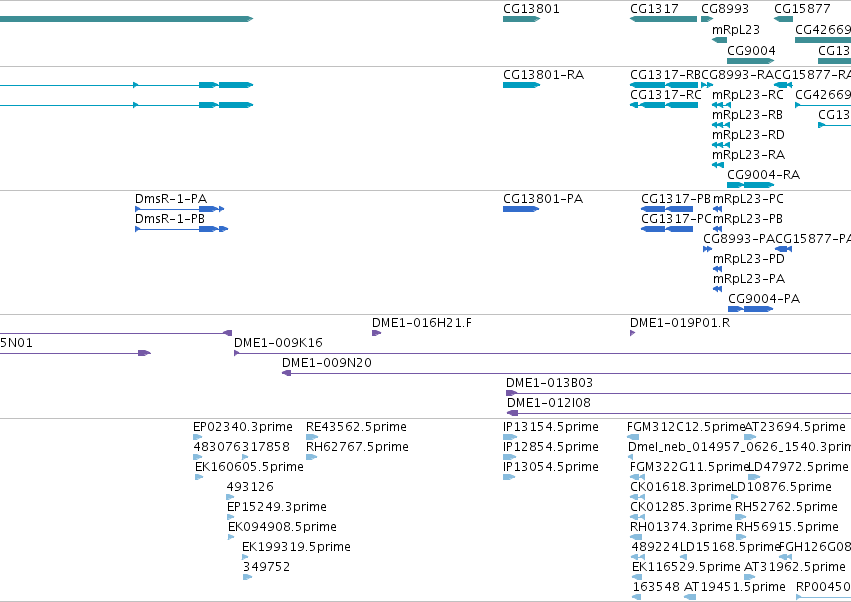Click the CG1317-RC transcript
This screenshot has height=602, width=851.
point(664,105)
